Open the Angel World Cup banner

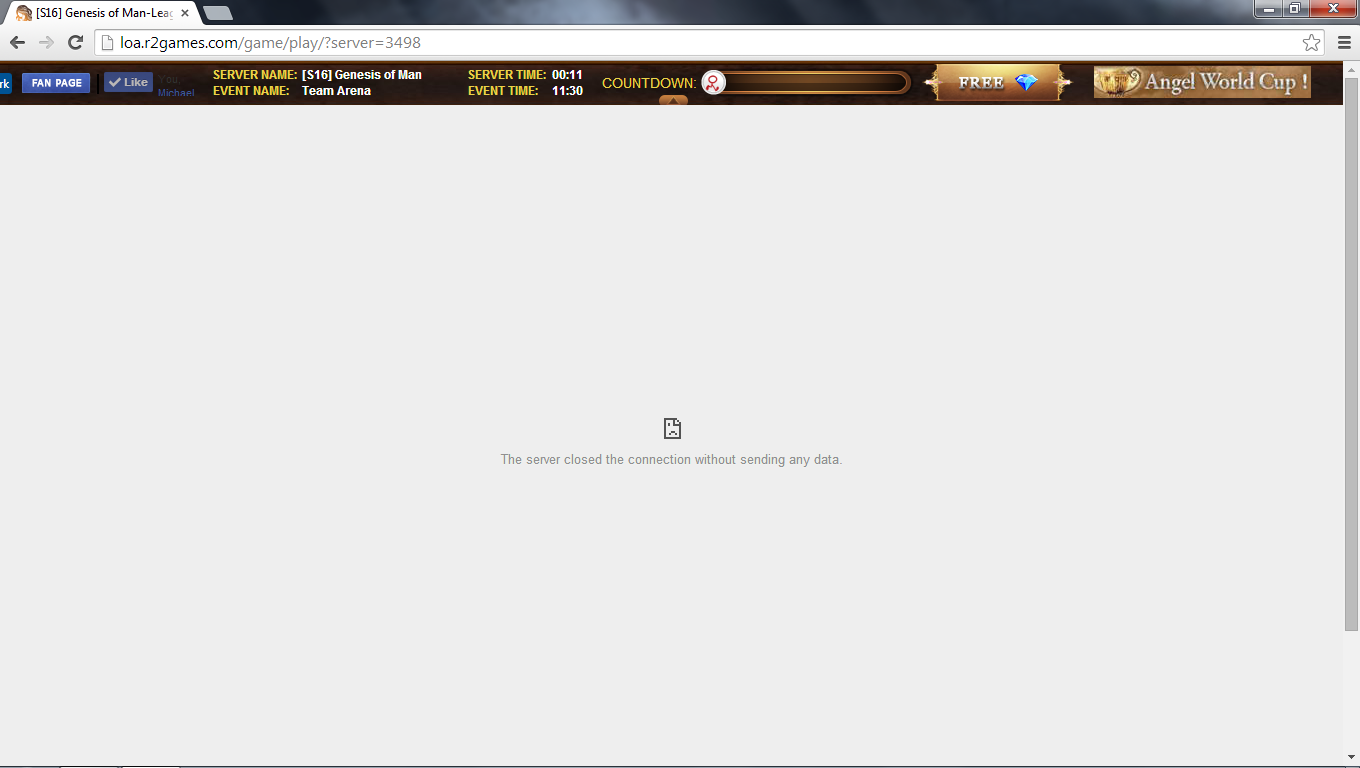click(x=1201, y=82)
